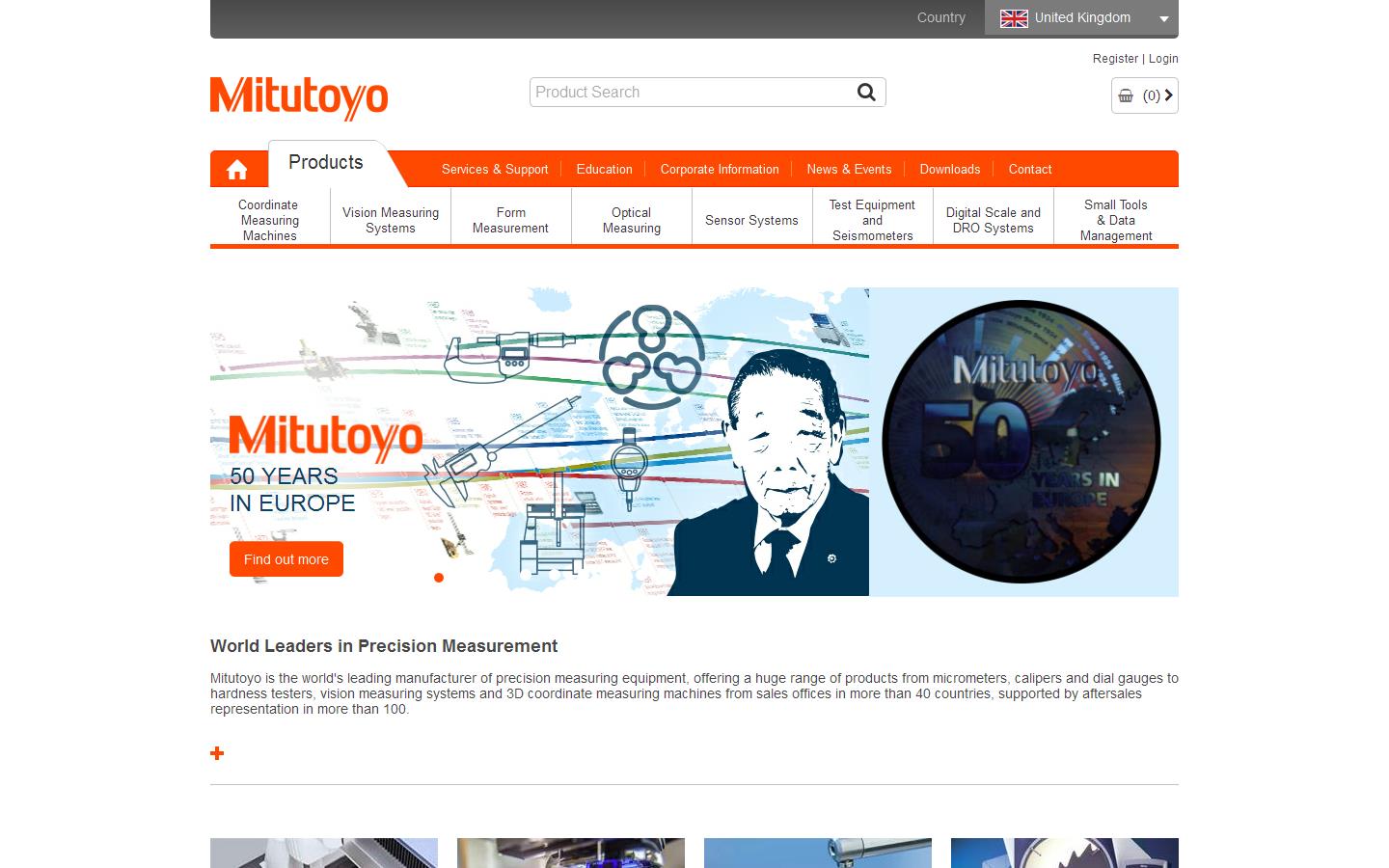
Task: Click the Login link
Action: pos(1163,59)
